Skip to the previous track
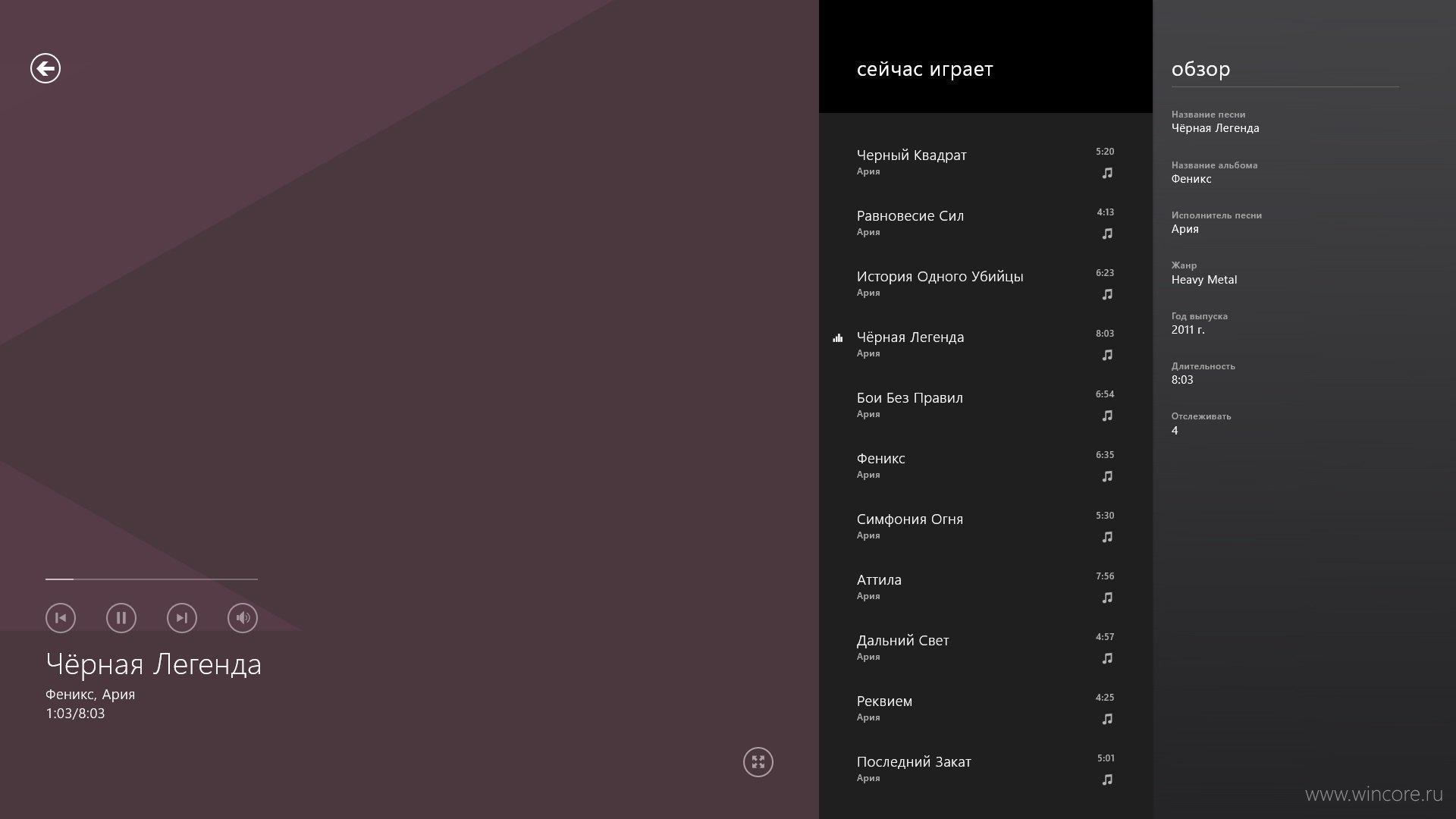 (x=61, y=618)
